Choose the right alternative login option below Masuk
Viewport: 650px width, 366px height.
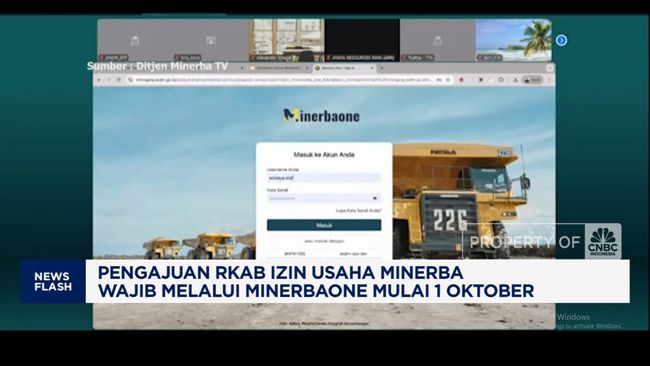(x=354, y=253)
